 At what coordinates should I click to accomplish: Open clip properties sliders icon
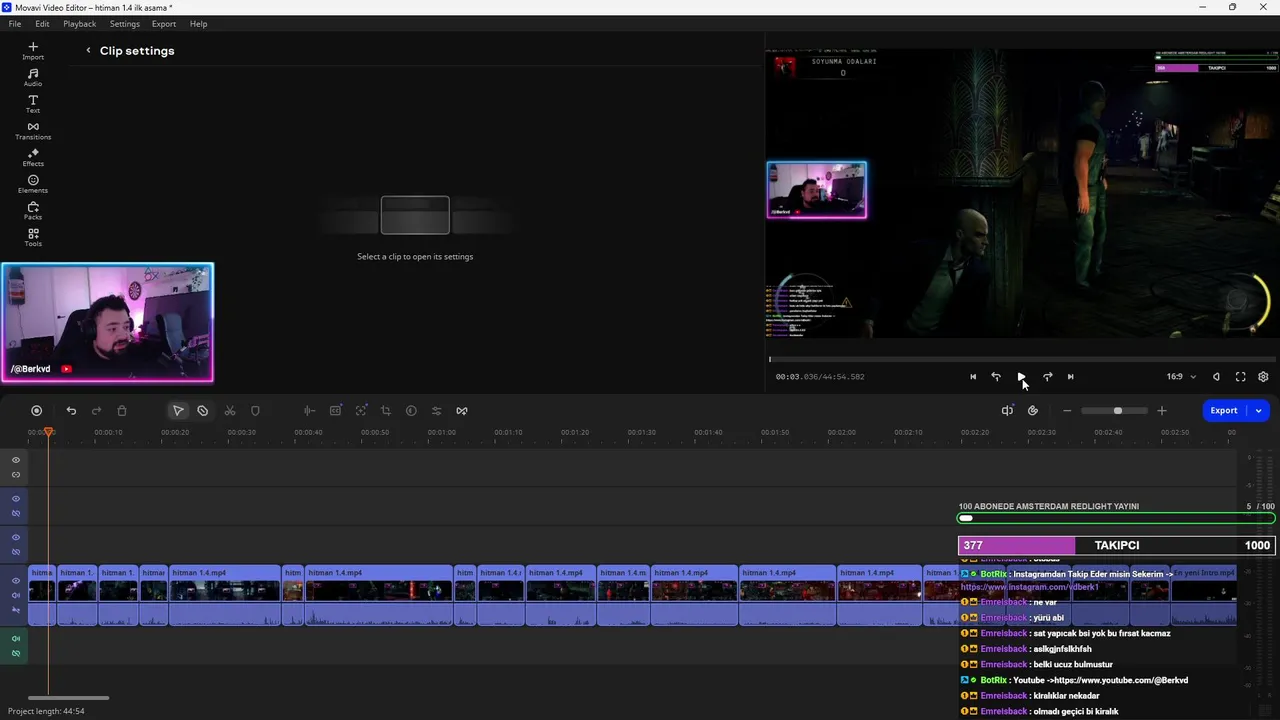[436, 411]
